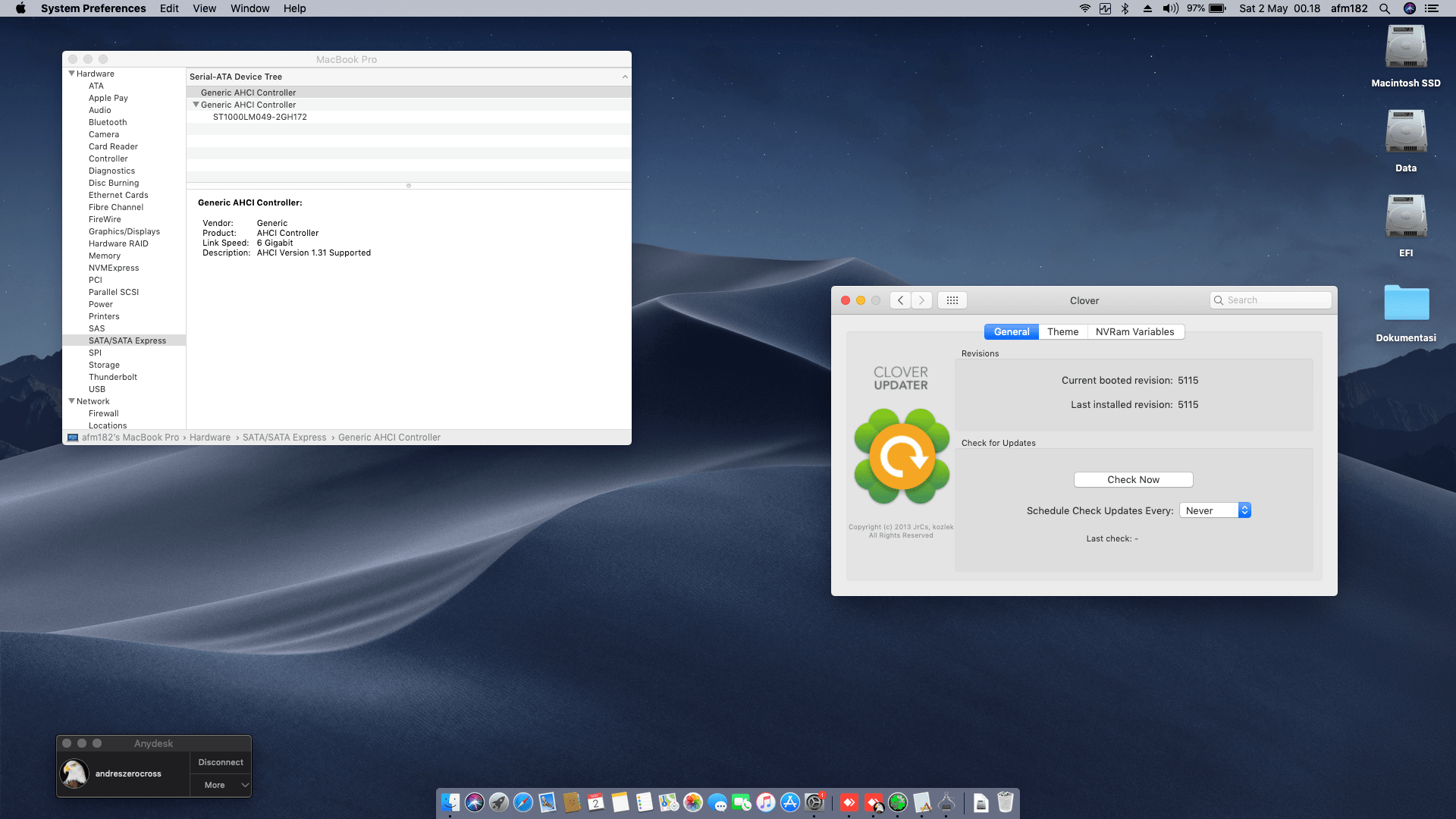Click activity monitor graph icon in menu bar
The height and width of the screenshot is (819, 1456).
point(1106,8)
